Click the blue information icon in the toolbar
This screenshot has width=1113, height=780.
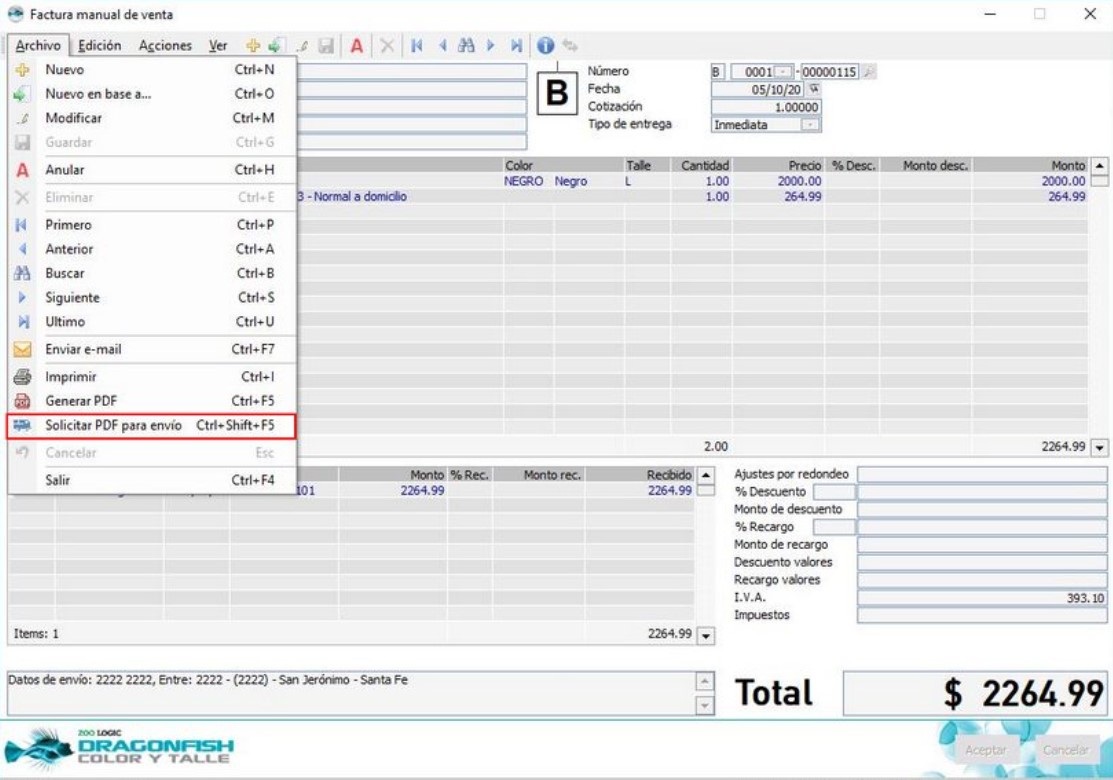click(545, 46)
